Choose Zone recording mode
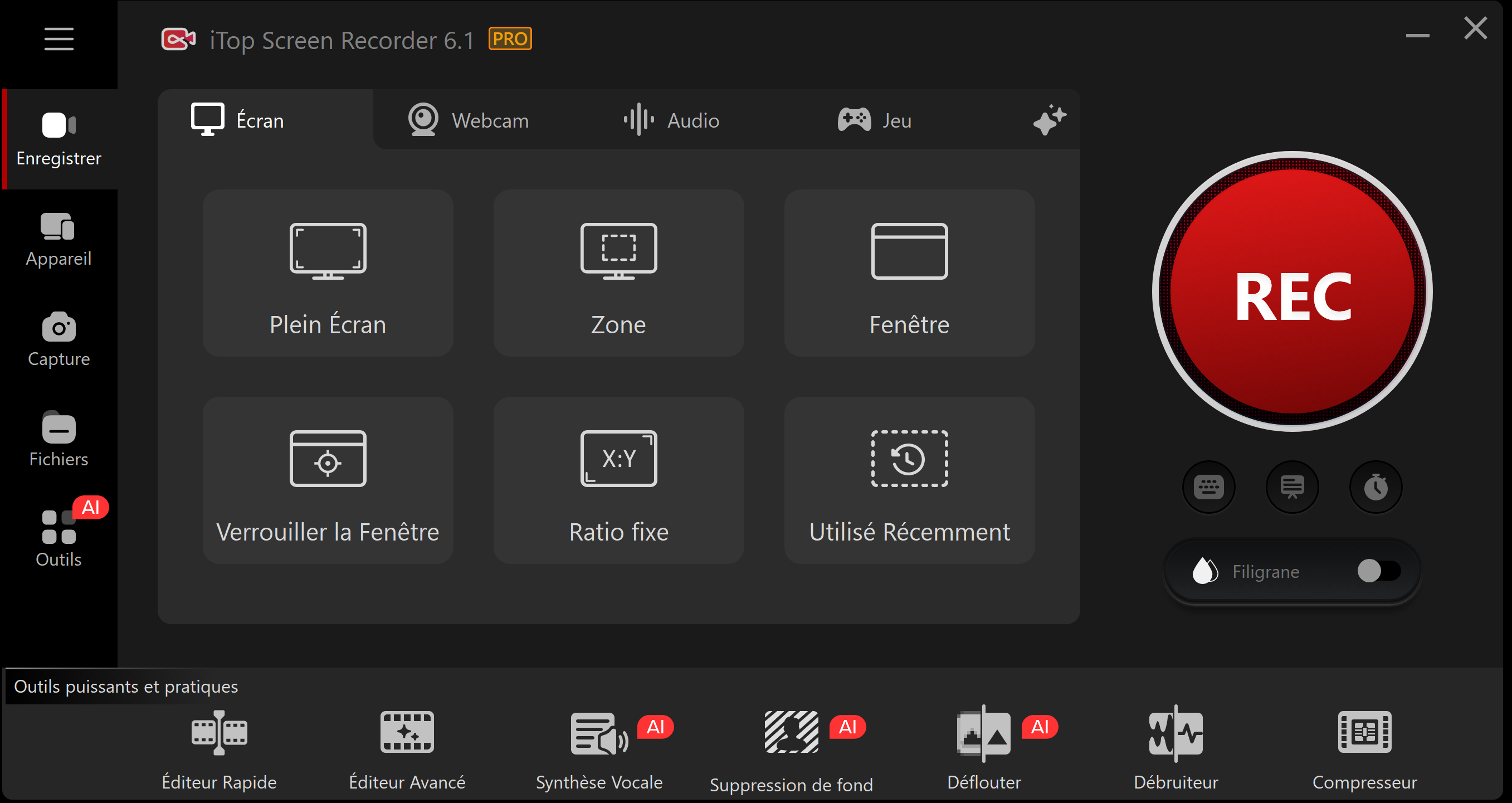Screen dimensions: 1512x803 (618, 273)
